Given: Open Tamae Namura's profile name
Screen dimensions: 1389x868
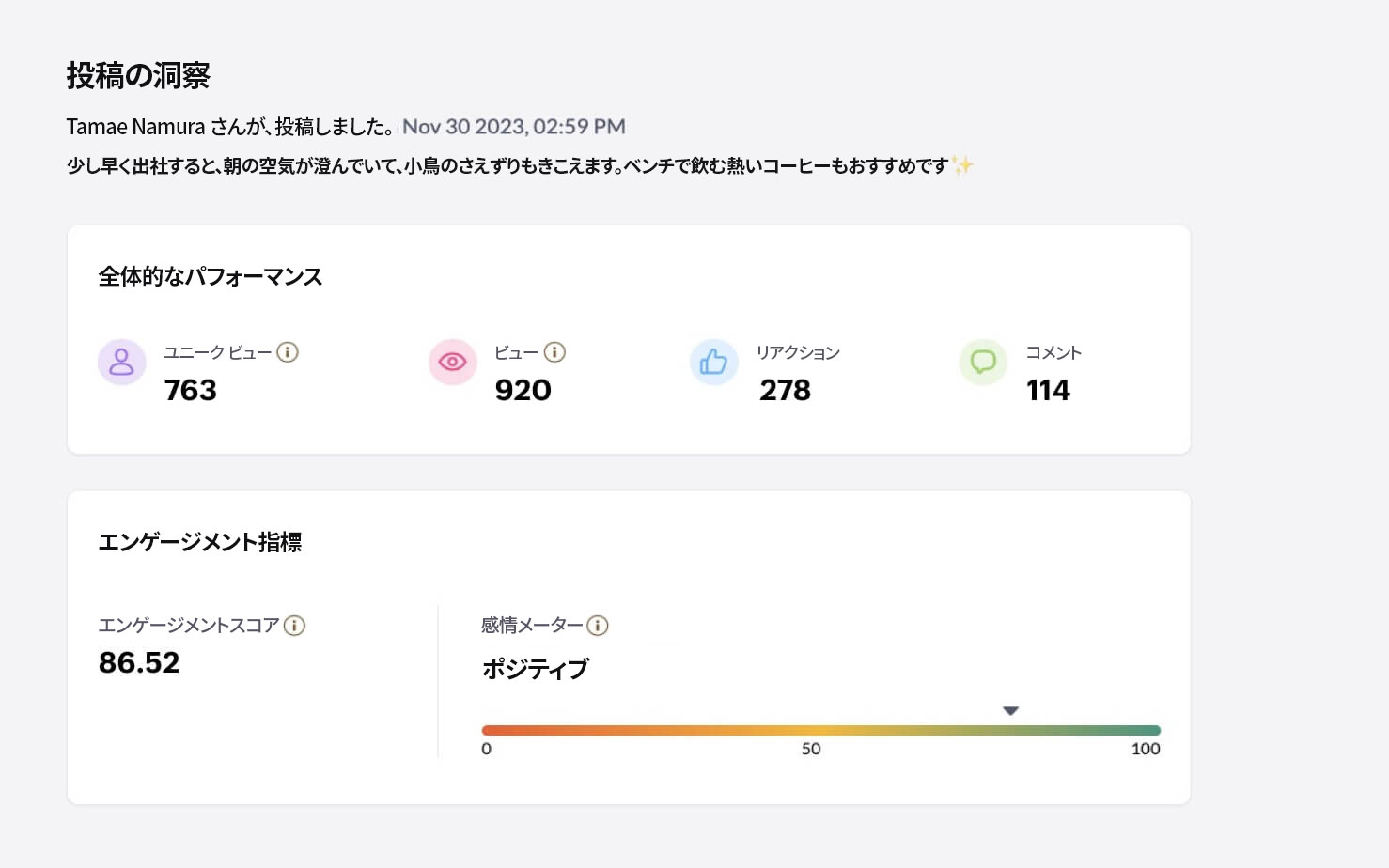Looking at the screenshot, I should pyautogui.click(x=132, y=126).
